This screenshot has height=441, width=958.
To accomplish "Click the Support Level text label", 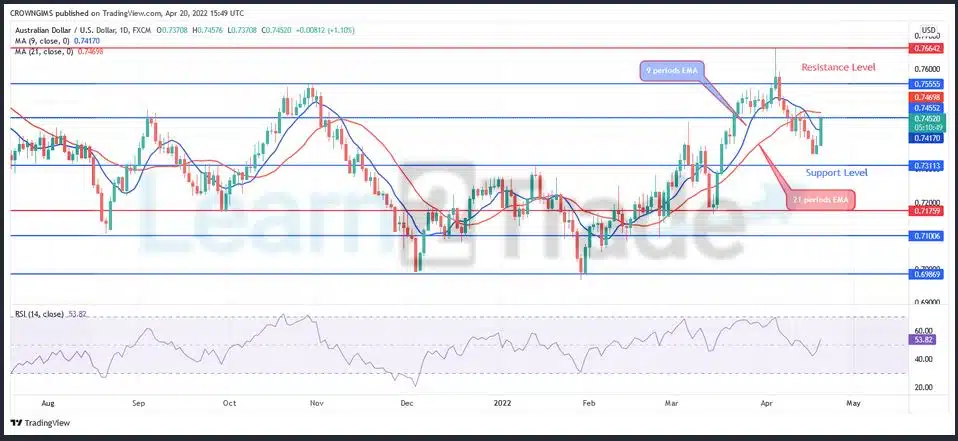I will click(836, 173).
